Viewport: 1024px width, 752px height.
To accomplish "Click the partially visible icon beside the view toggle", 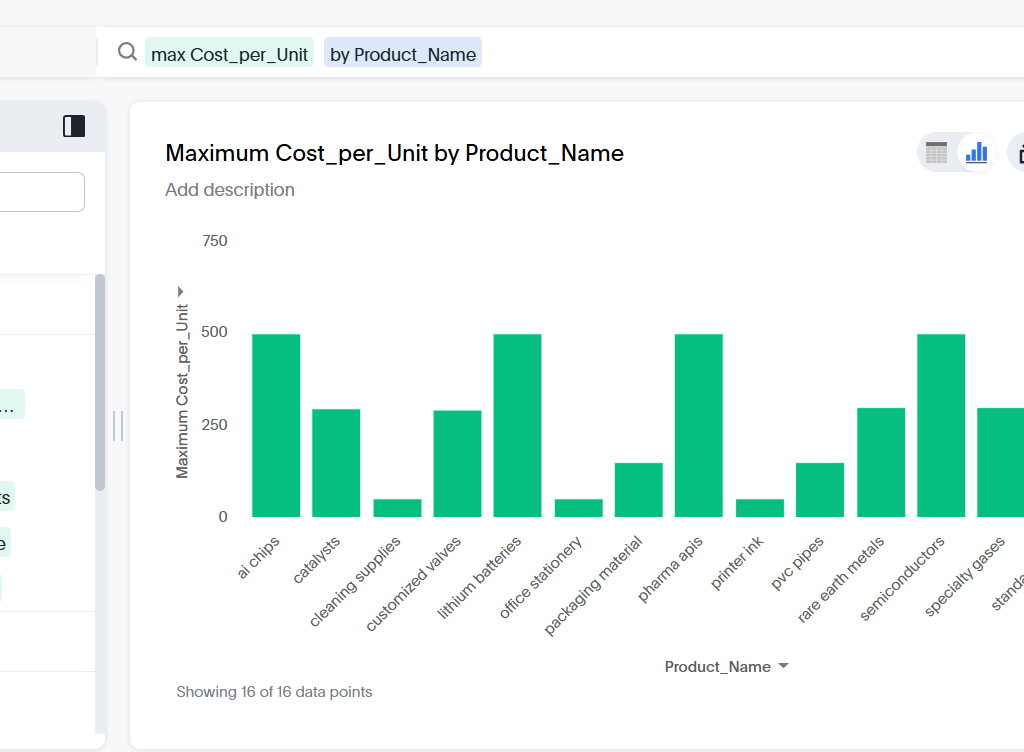I will pos(1017,153).
